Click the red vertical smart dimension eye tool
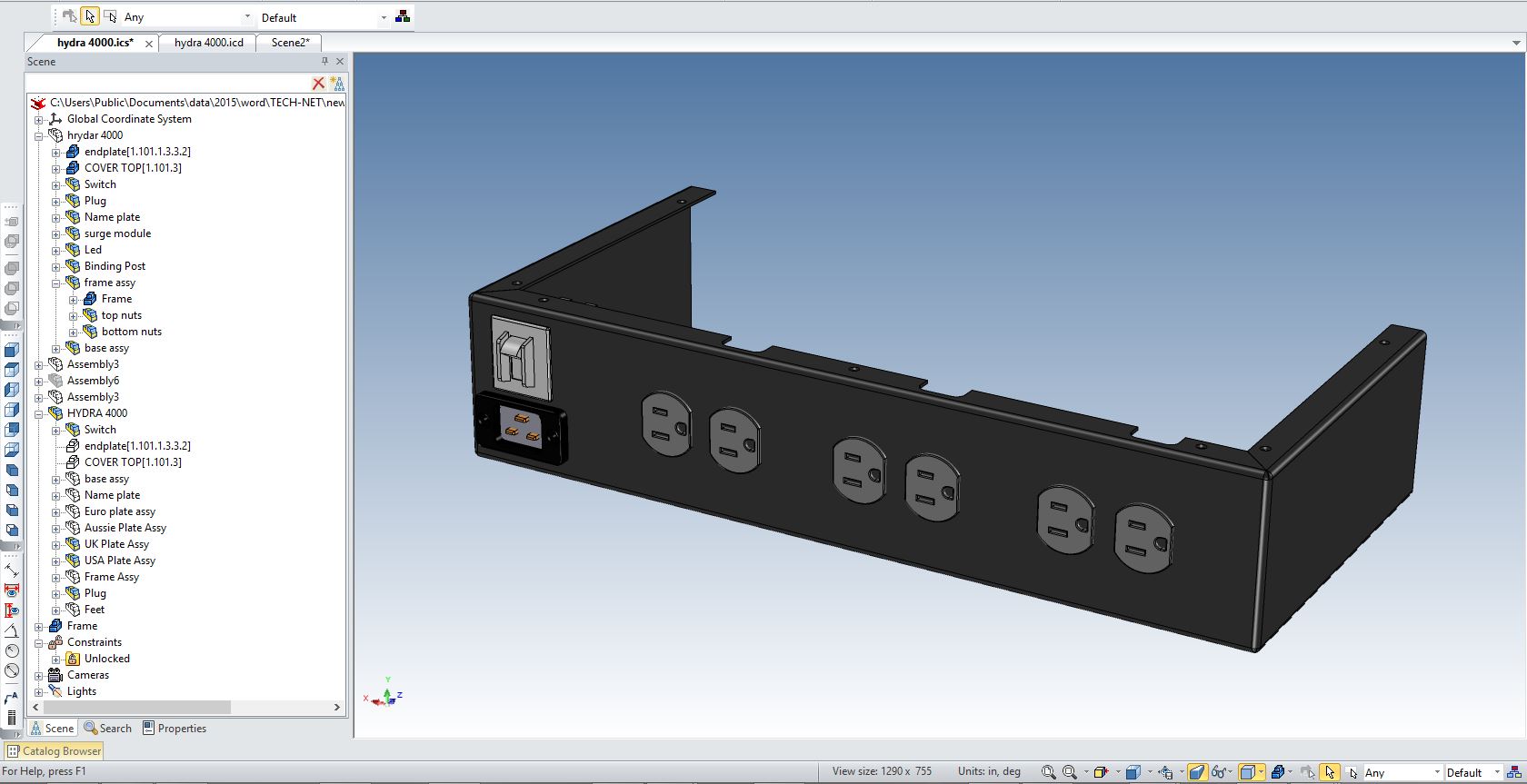Viewport: 1527px width, 784px height. tap(12, 610)
